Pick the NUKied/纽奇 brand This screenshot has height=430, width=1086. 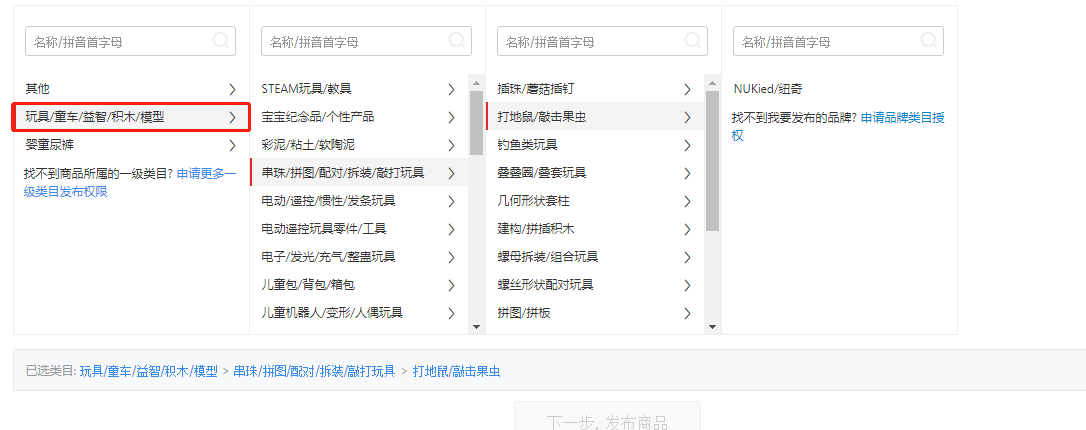pyautogui.click(x=767, y=89)
